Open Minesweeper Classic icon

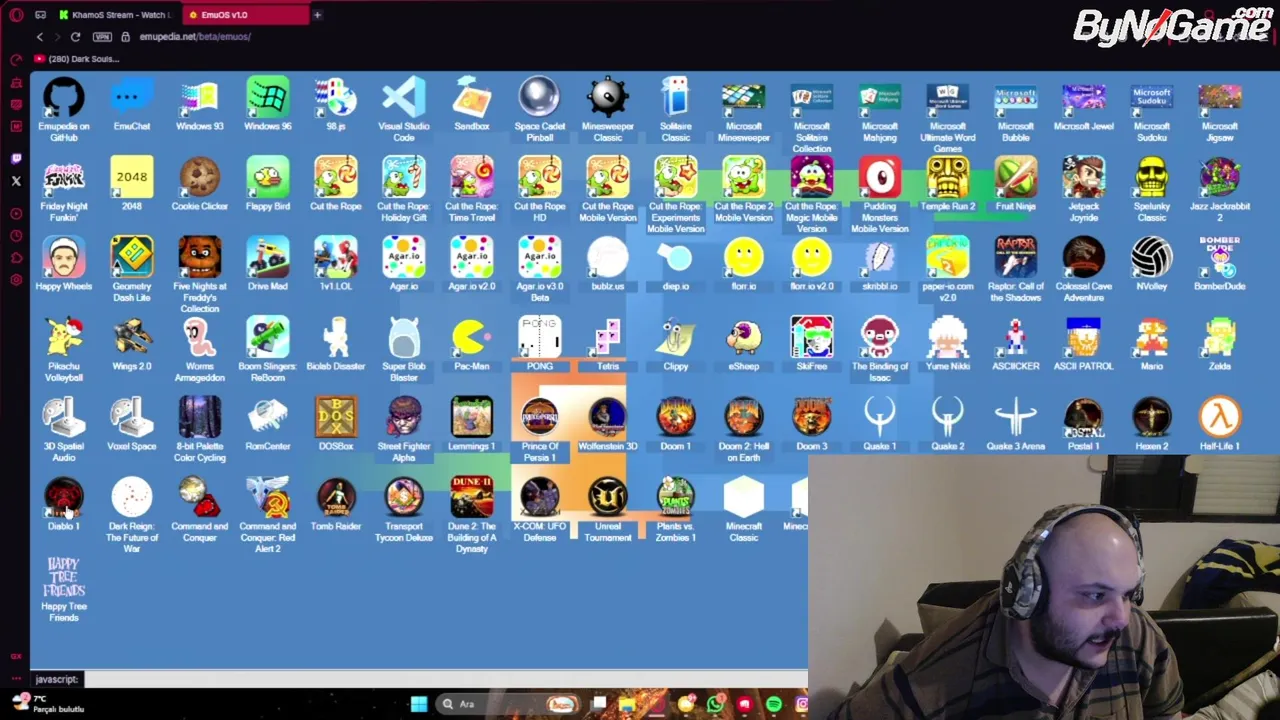(x=608, y=108)
